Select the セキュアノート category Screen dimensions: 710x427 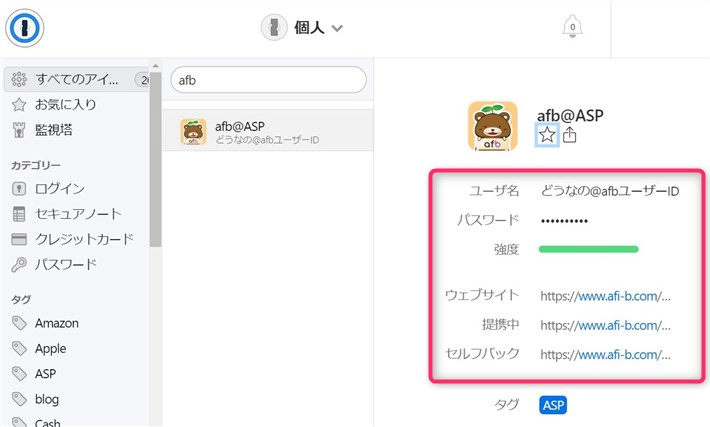tap(77, 214)
